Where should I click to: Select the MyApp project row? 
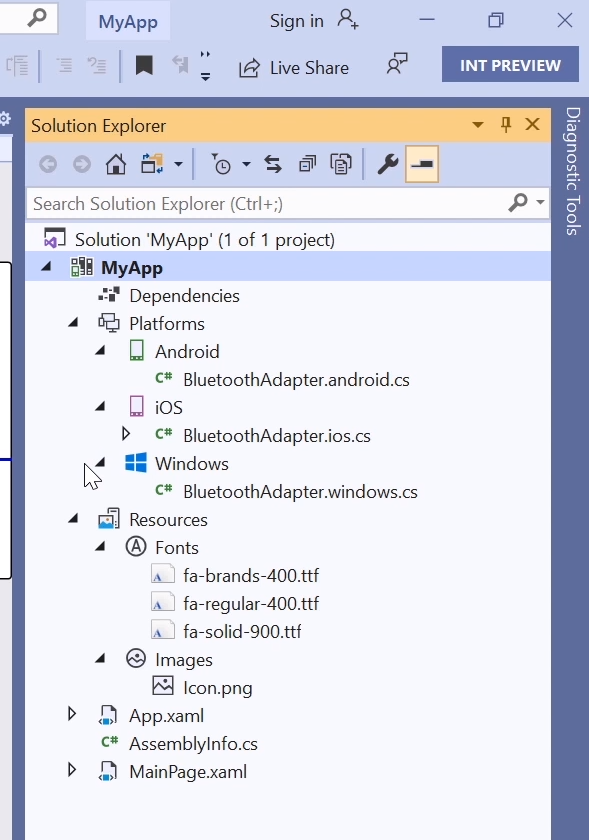tap(288, 267)
